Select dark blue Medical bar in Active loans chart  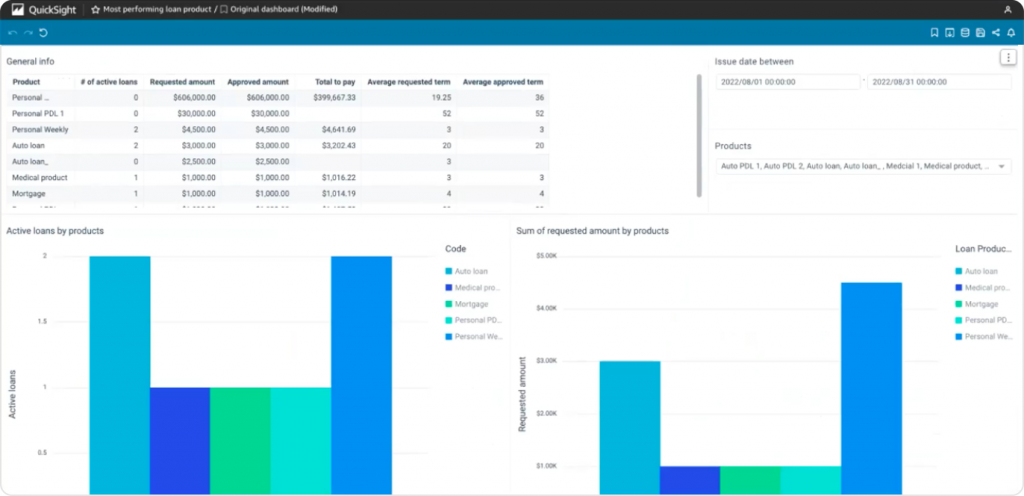180,441
